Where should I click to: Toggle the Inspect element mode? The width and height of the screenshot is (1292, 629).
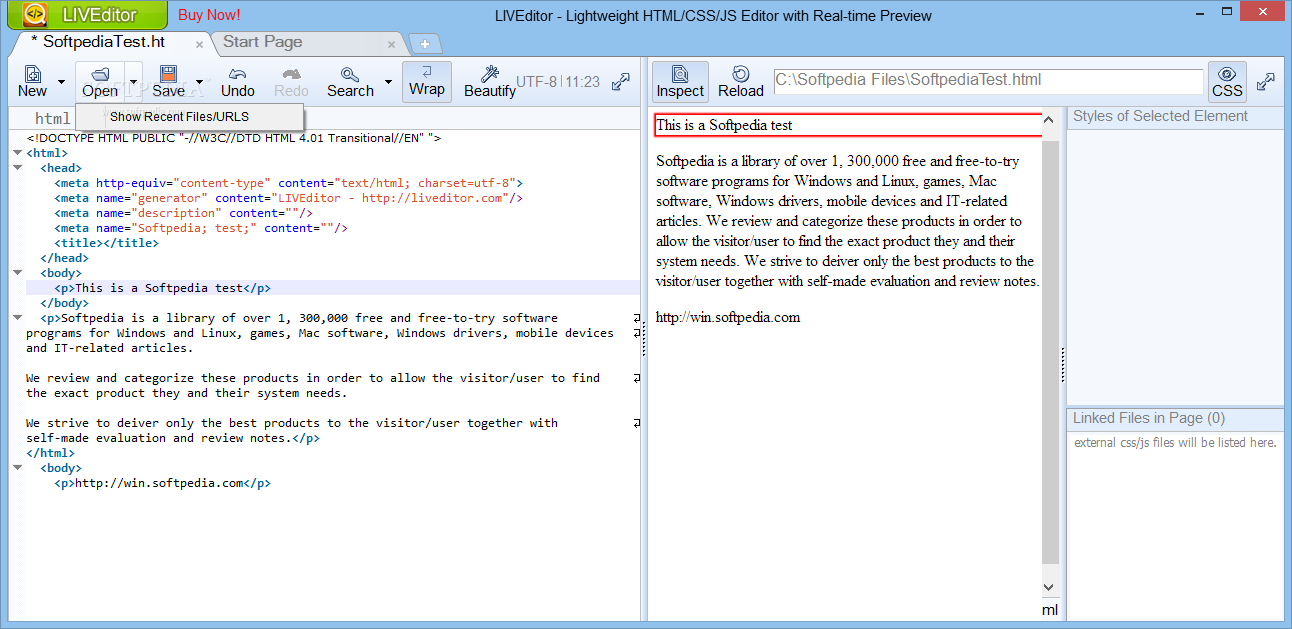[680, 82]
